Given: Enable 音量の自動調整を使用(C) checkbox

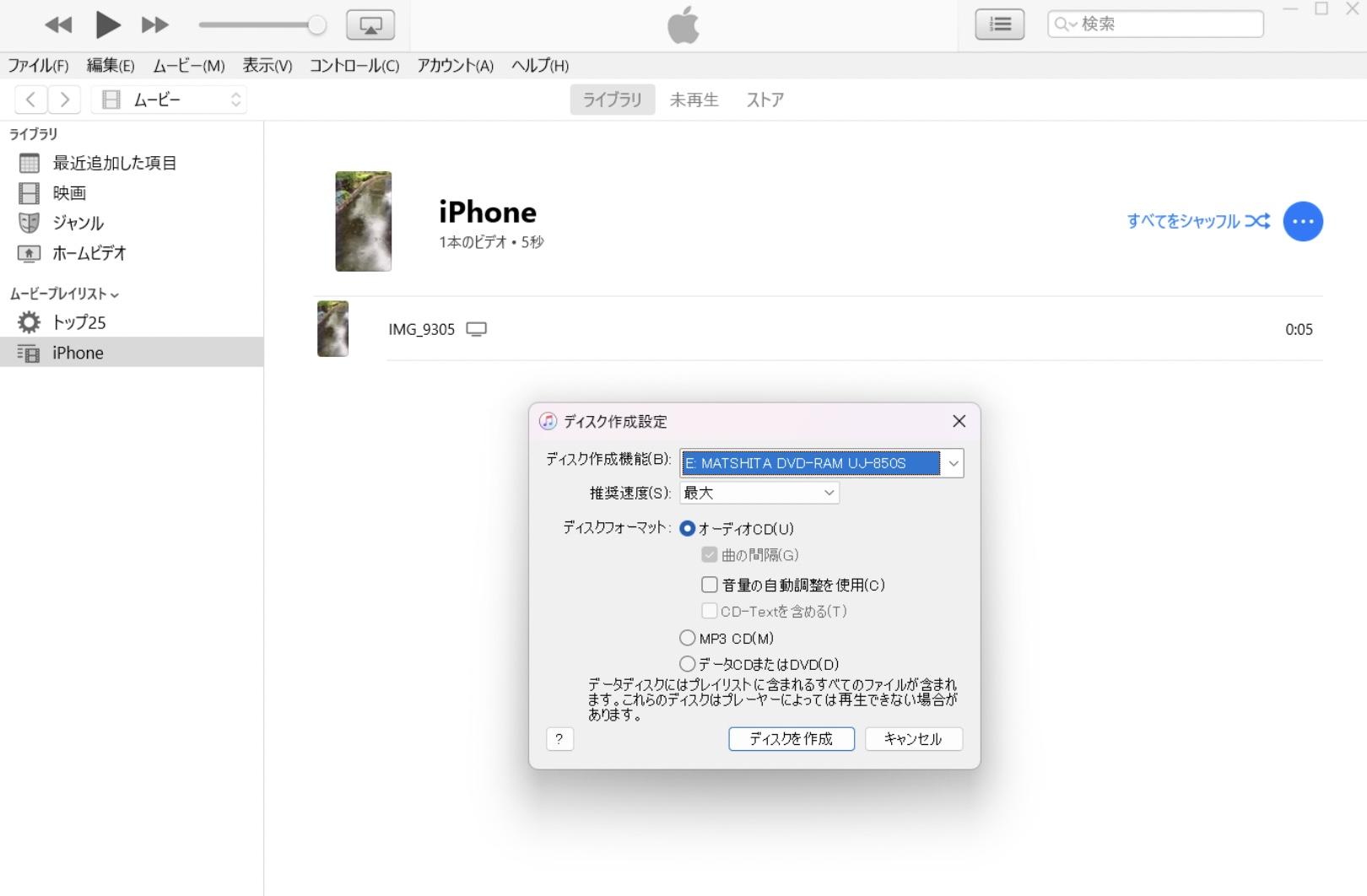Looking at the screenshot, I should 710,585.
